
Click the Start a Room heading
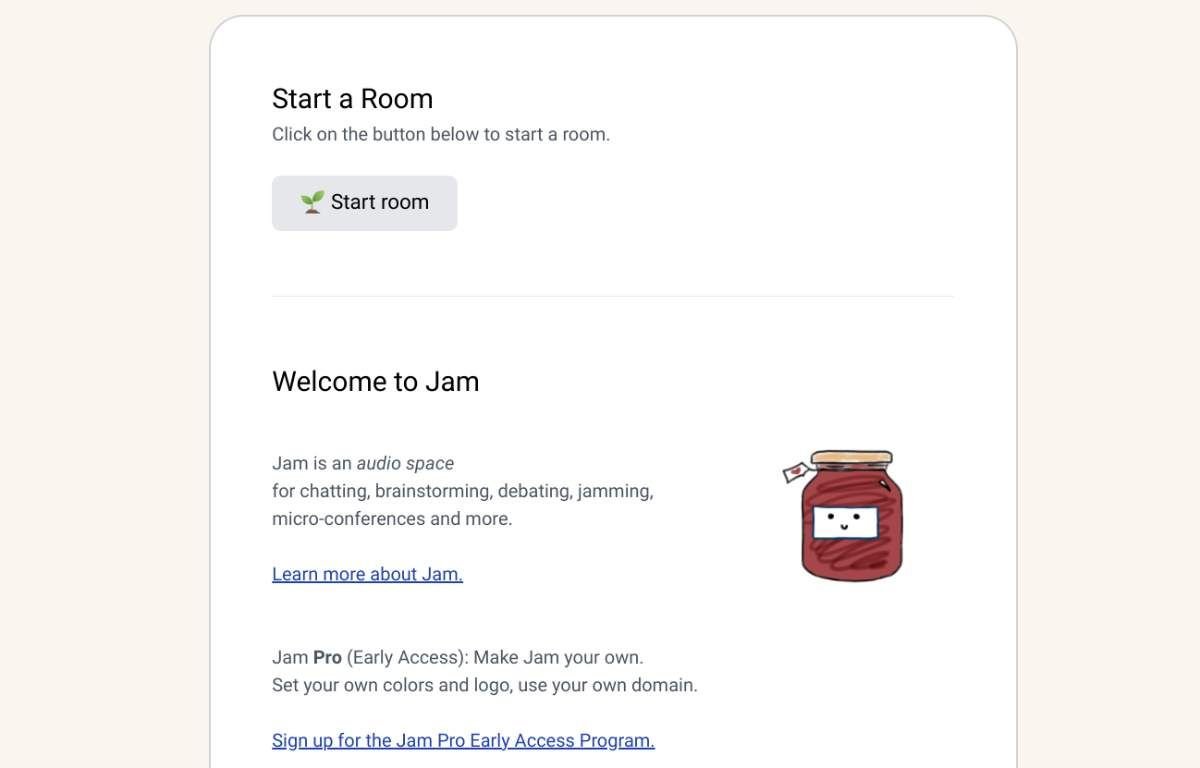click(352, 99)
